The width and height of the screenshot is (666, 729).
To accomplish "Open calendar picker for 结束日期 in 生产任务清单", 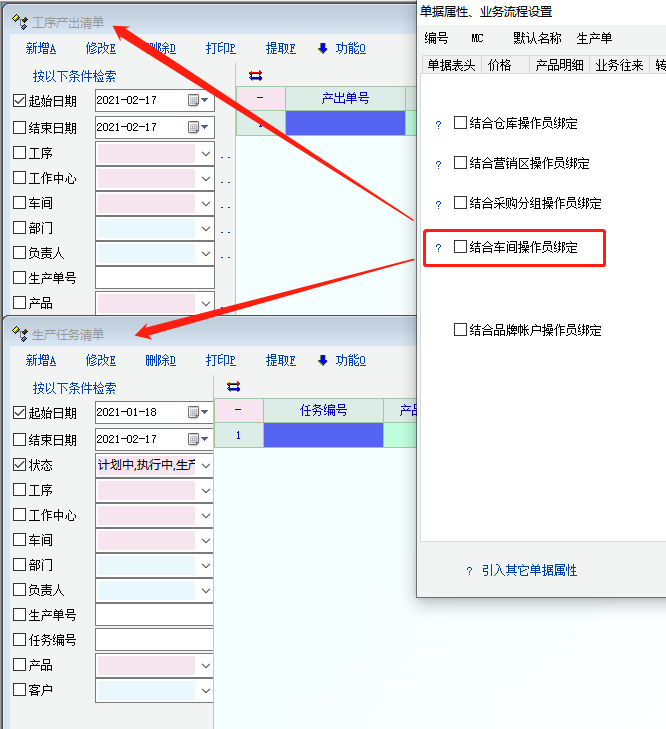I will pos(193,439).
